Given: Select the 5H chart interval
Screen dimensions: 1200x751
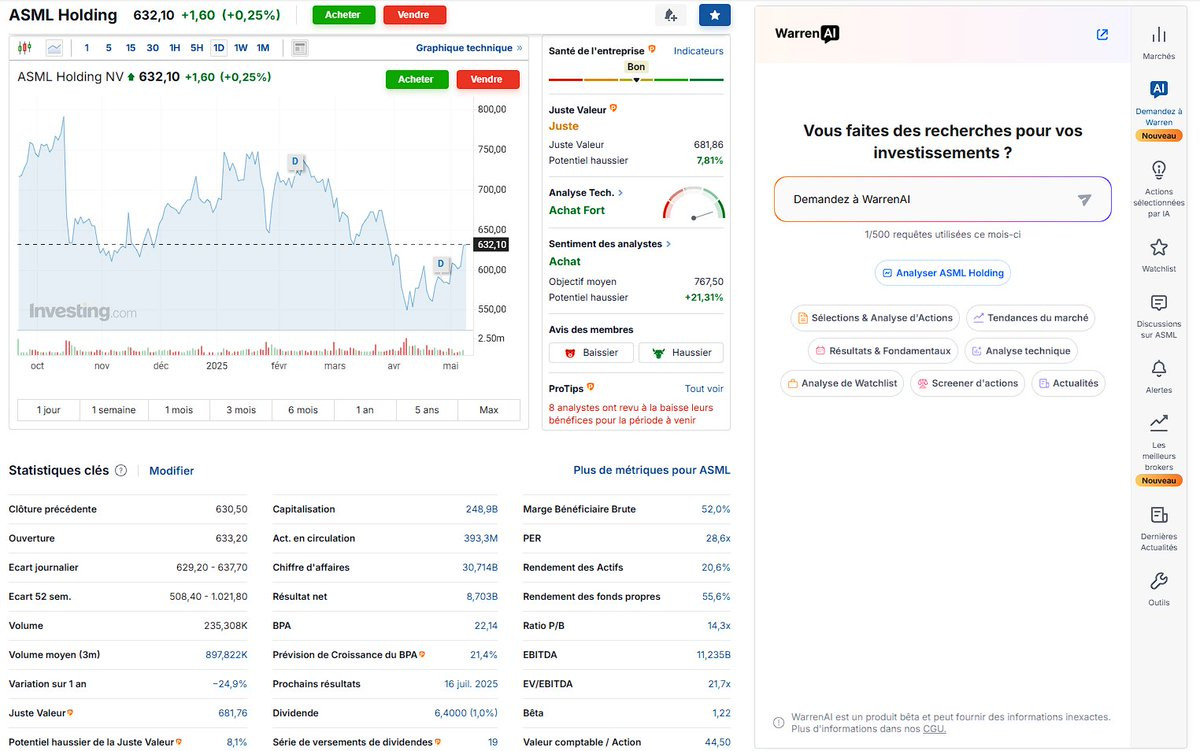Looking at the screenshot, I should 197,48.
